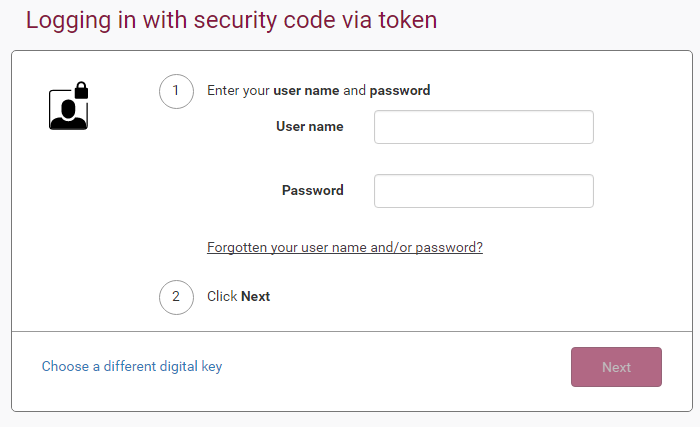Click the user profile with padlock icon

tap(68, 105)
